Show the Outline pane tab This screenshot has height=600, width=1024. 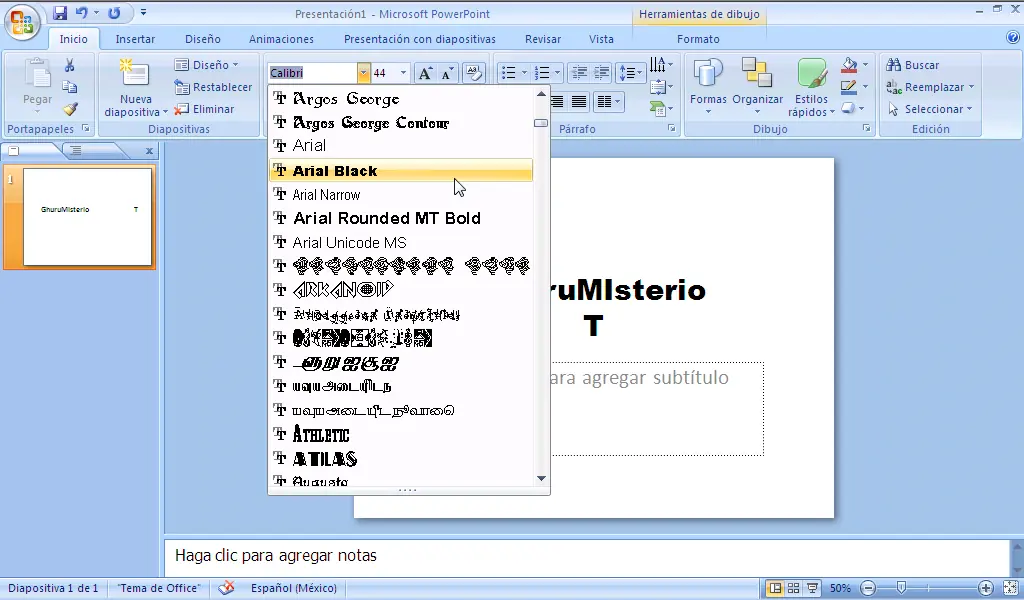point(76,151)
